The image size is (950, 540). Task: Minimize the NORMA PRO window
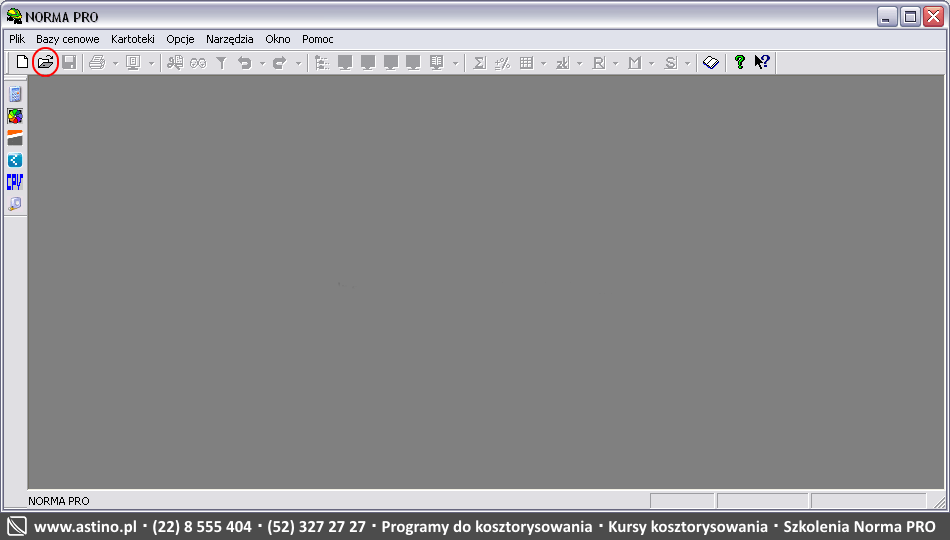(887, 16)
